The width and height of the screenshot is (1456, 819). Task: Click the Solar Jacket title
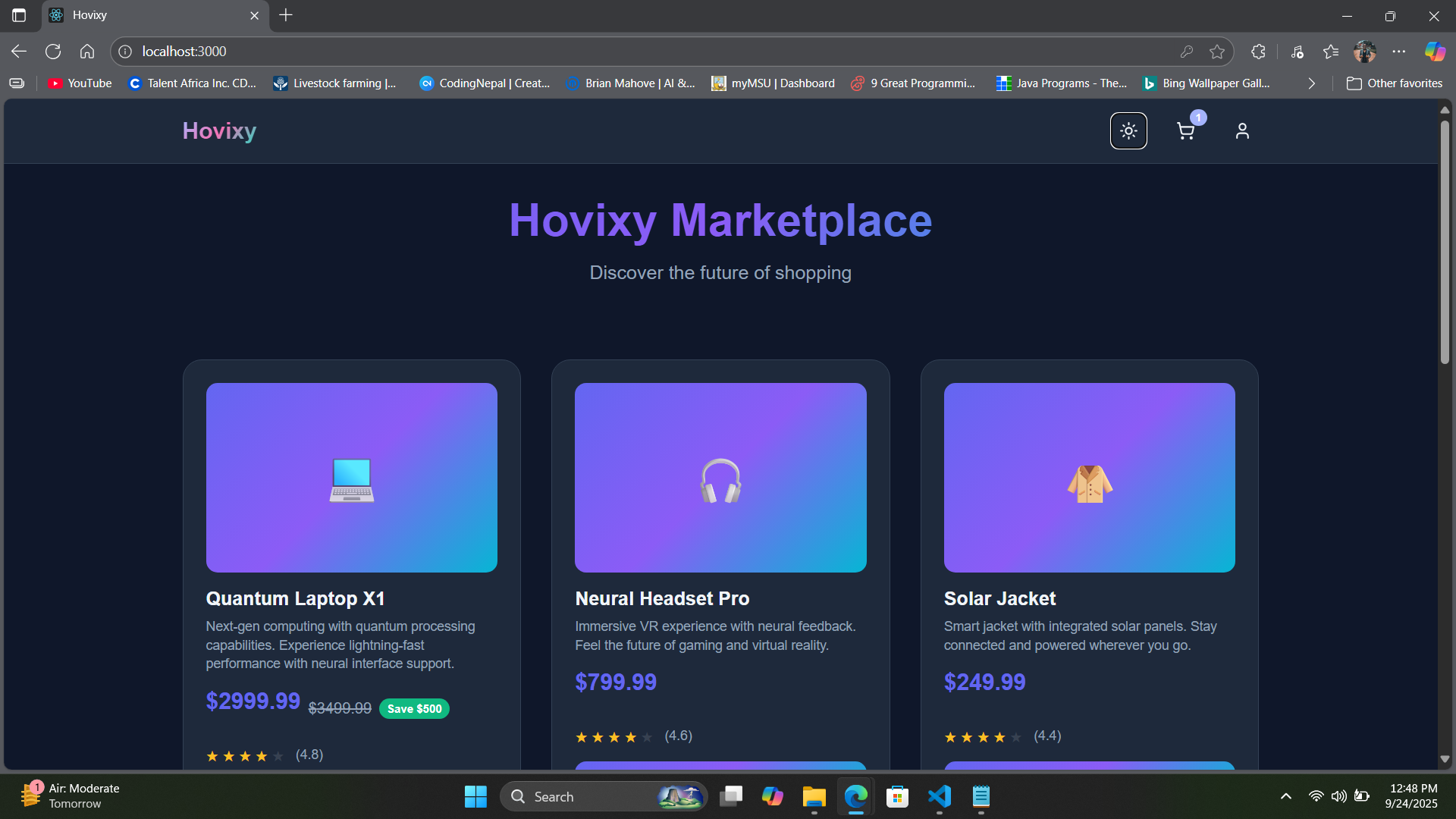pos(999,598)
